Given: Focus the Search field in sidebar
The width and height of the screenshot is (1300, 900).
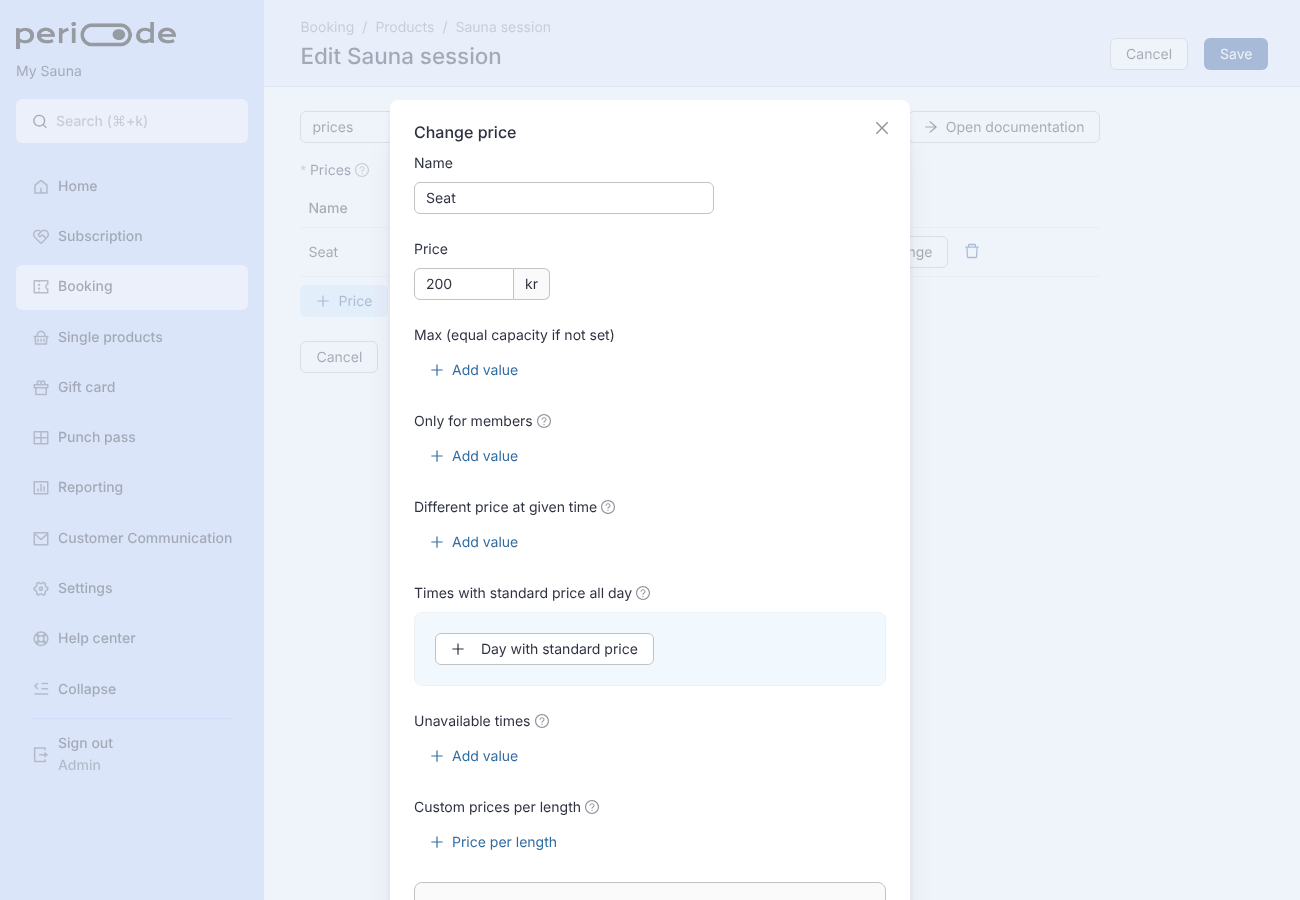Looking at the screenshot, I should 132,121.
